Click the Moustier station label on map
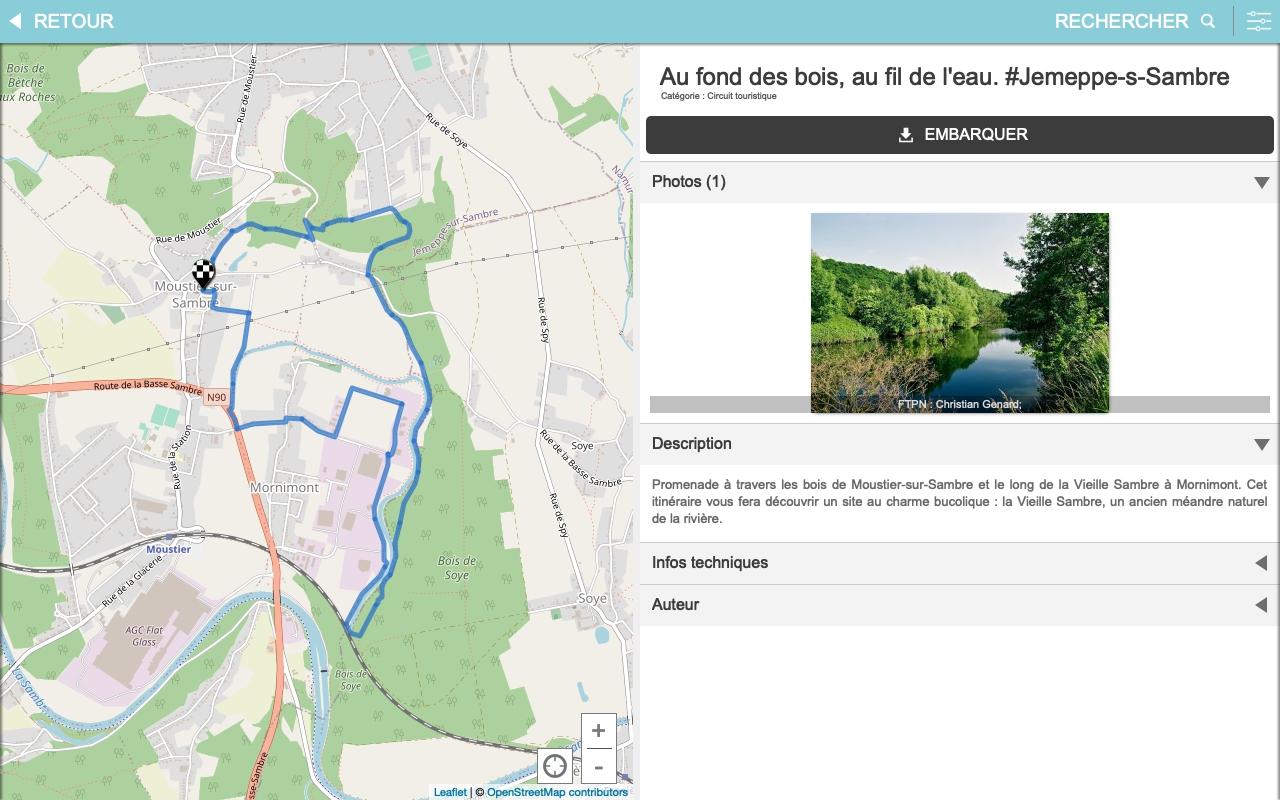 (168, 549)
